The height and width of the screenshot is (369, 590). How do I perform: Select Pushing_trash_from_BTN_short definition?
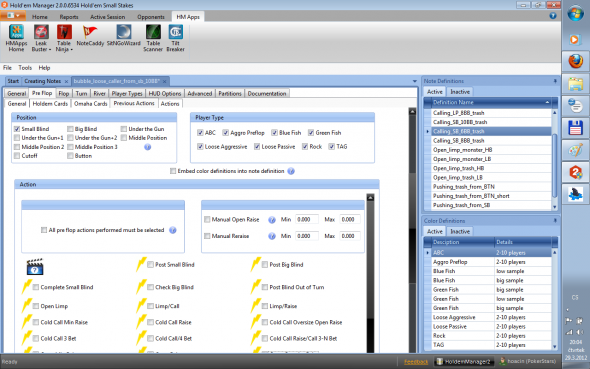(x=491, y=196)
